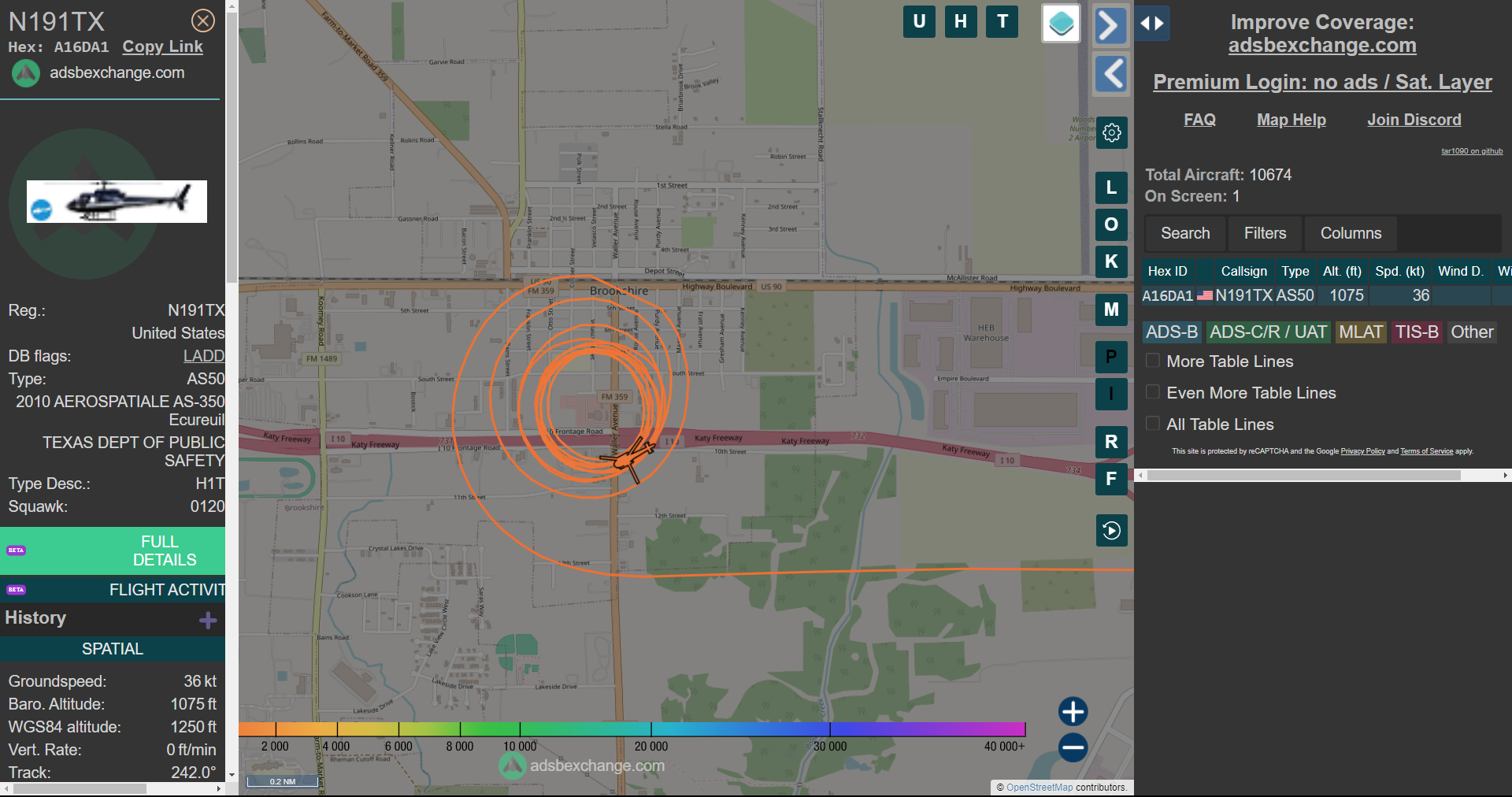Open the adsbexchange.com Improve Coverage link
Image resolution: width=1512 pixels, height=797 pixels.
click(1322, 45)
